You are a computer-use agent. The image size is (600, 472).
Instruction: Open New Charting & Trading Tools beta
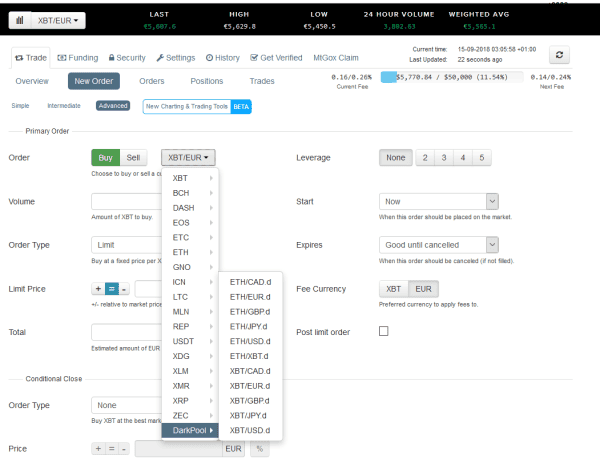coord(197,106)
